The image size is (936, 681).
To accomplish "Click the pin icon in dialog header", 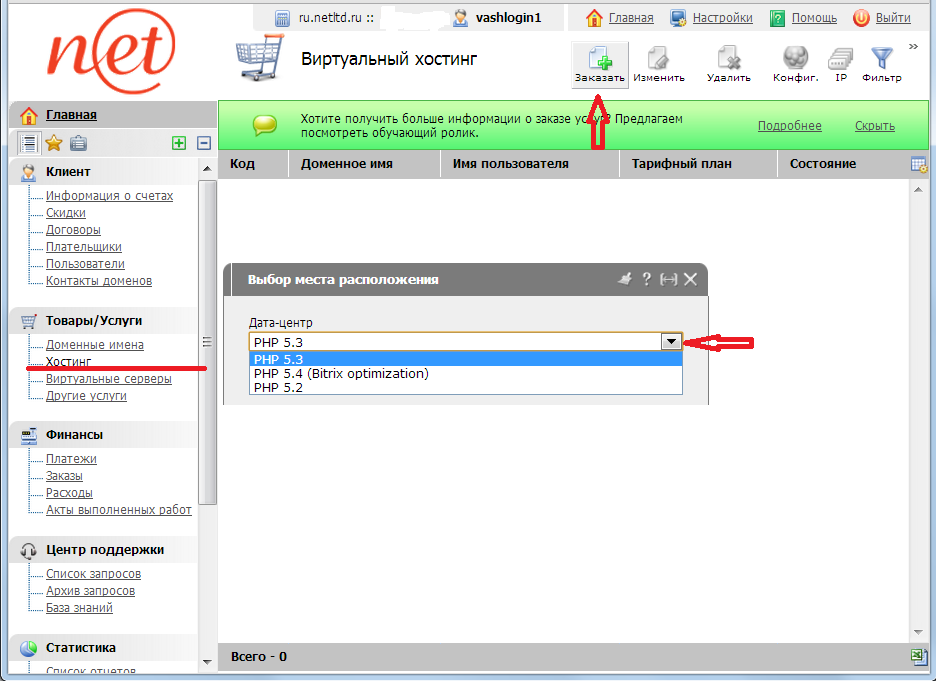I will [x=625, y=280].
